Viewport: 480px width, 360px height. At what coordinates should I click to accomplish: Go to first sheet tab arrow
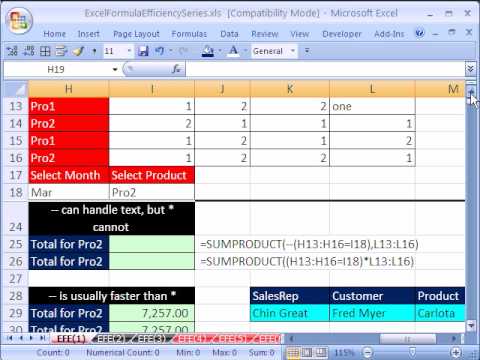10,338
